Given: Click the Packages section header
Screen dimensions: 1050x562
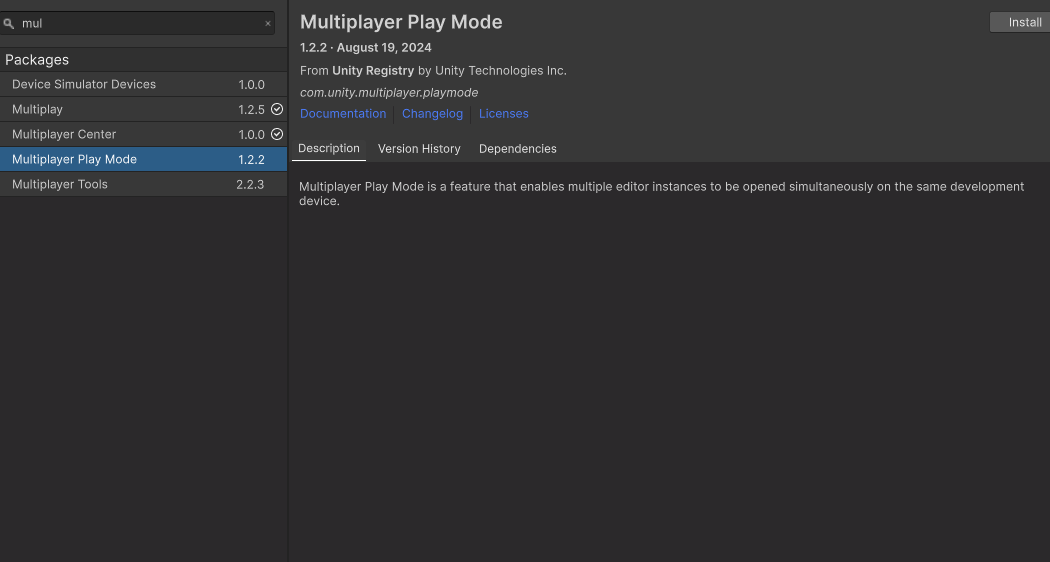Looking at the screenshot, I should [143, 60].
